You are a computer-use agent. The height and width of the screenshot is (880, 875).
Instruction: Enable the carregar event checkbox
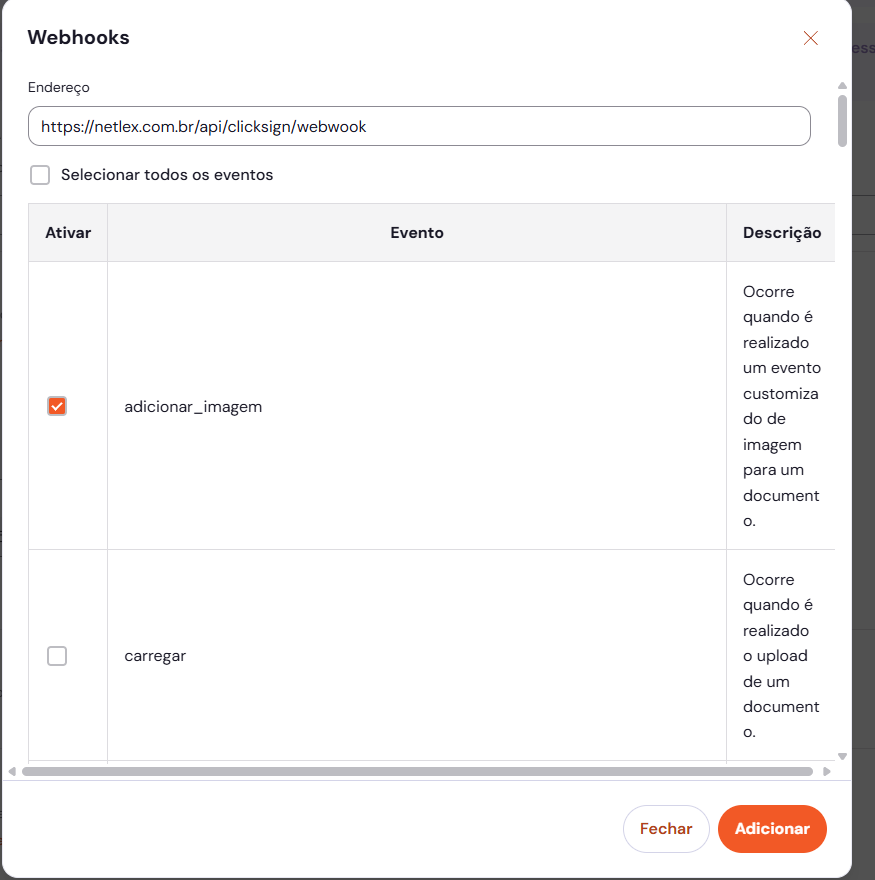[57, 656]
